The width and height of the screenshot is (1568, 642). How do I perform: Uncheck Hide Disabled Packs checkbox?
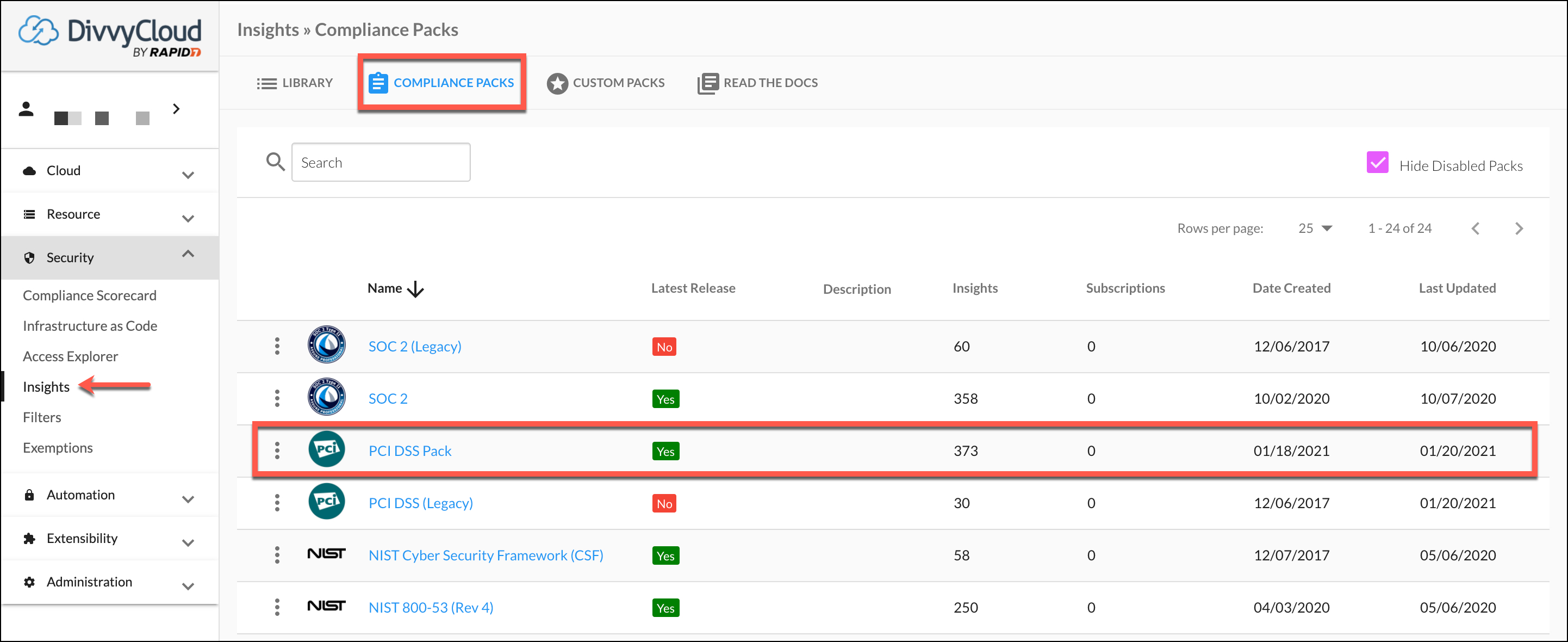point(1377,163)
